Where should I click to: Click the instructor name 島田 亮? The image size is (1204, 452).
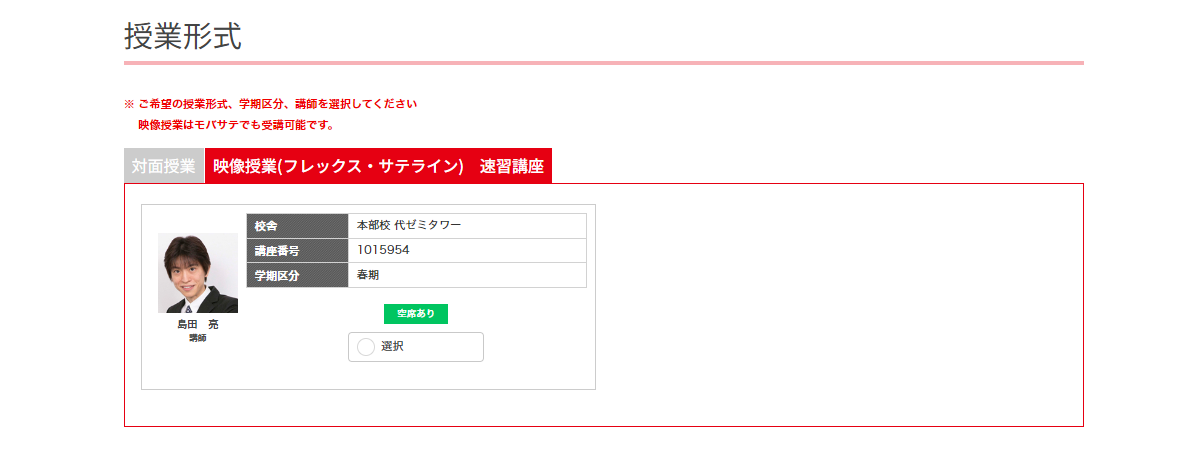click(x=198, y=325)
